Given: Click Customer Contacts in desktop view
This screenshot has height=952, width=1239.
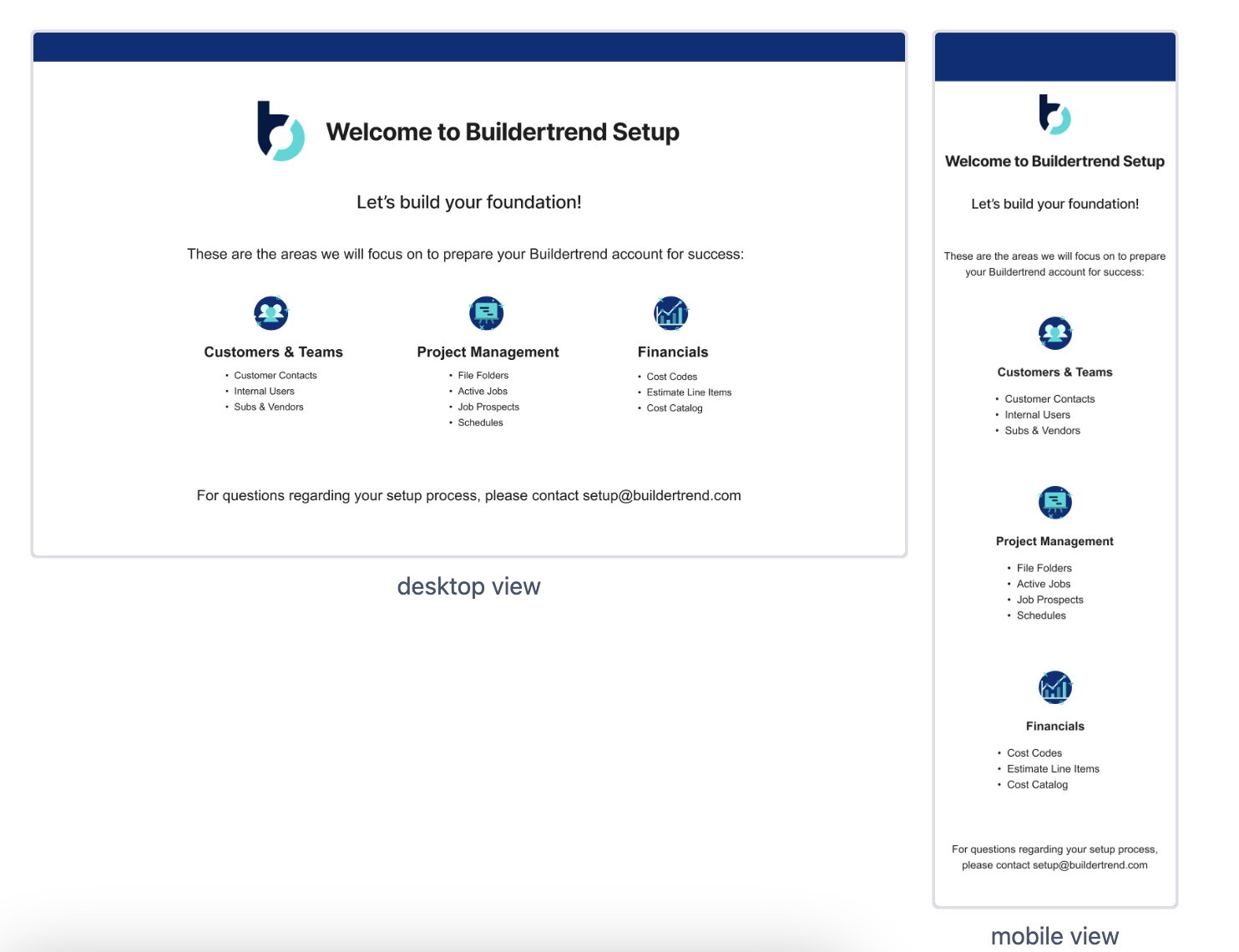Looking at the screenshot, I should tap(276, 376).
